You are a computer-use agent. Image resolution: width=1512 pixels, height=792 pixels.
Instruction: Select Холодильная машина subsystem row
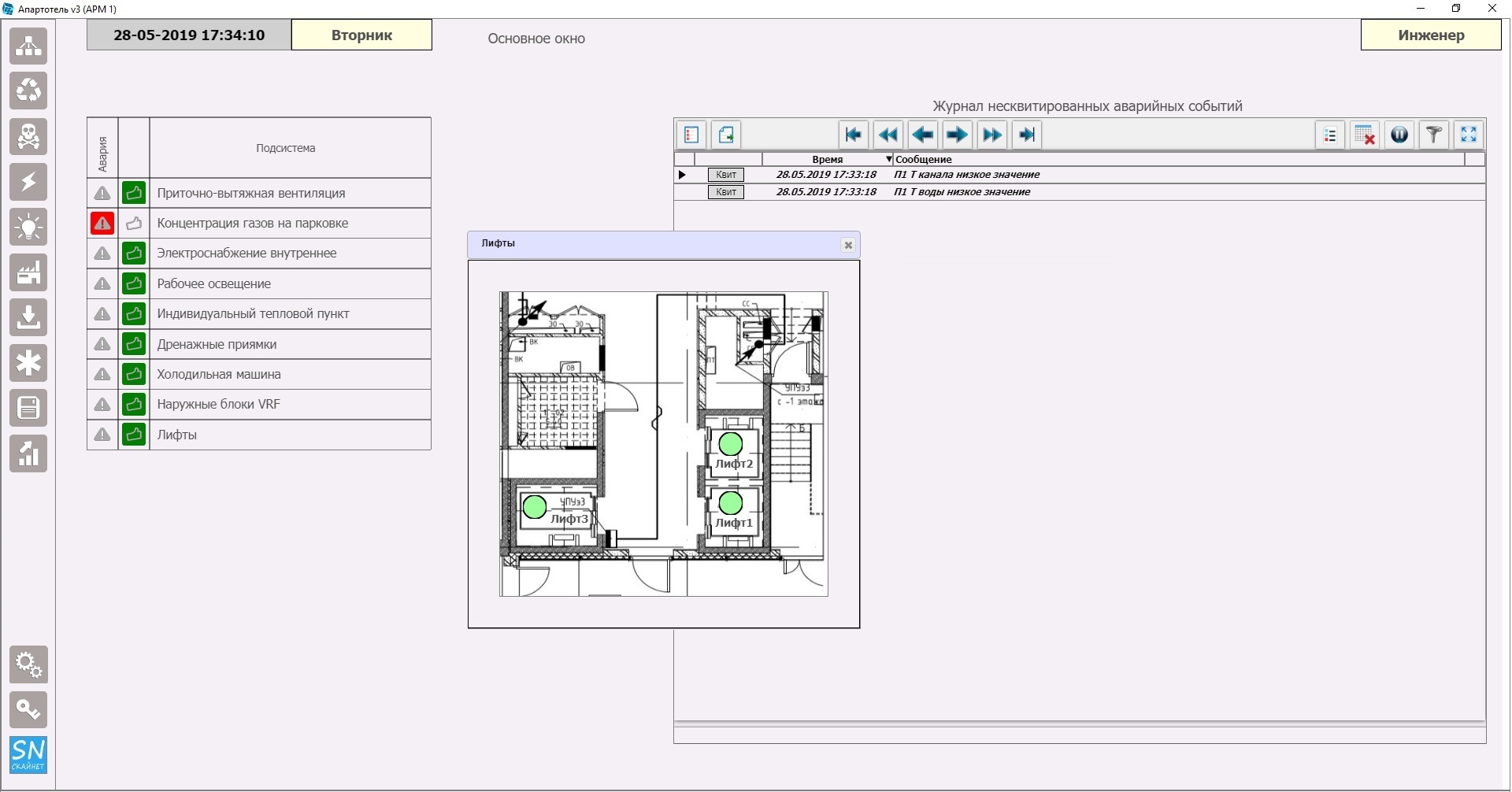pyautogui.click(x=259, y=375)
